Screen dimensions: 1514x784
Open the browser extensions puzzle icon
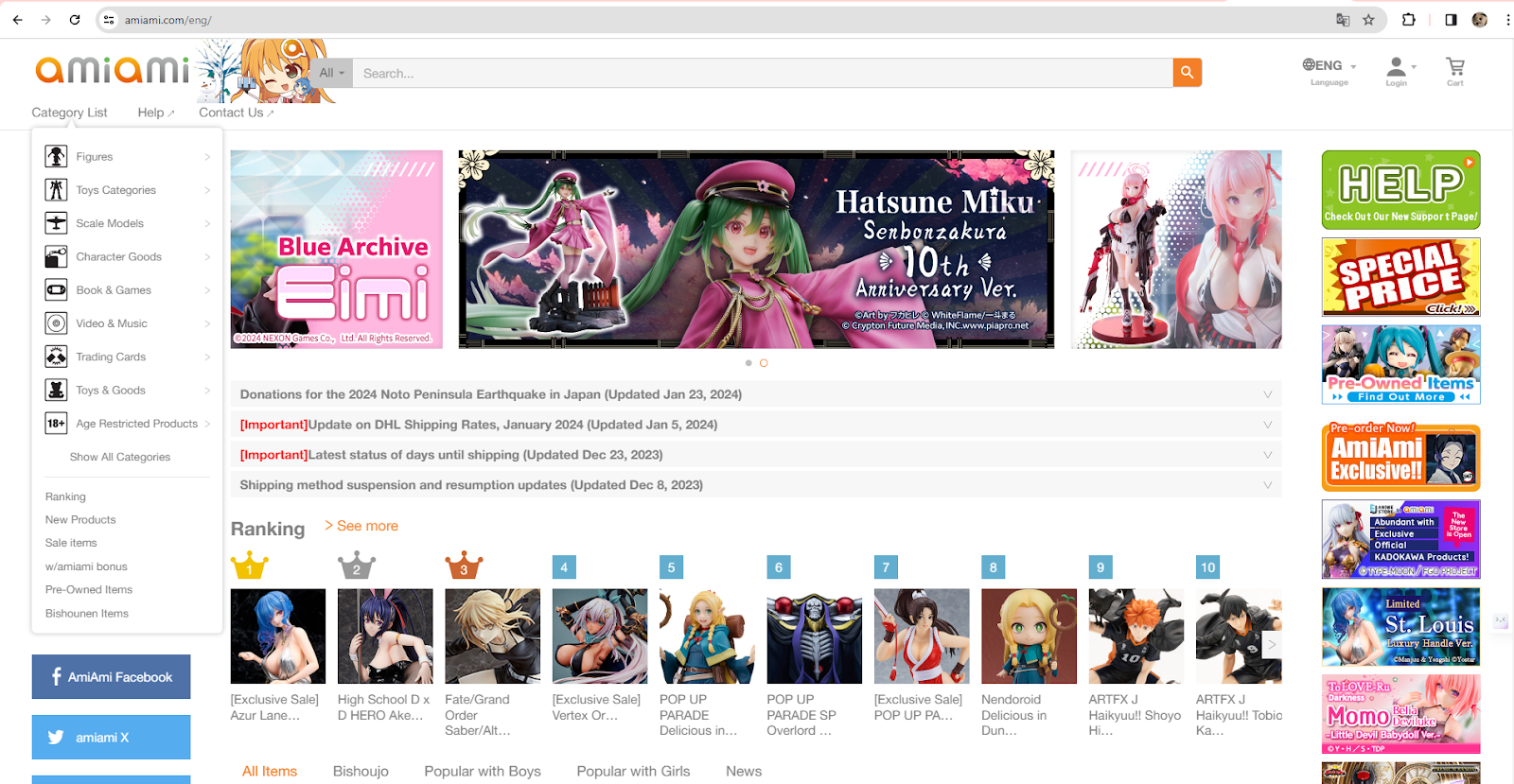(1409, 19)
